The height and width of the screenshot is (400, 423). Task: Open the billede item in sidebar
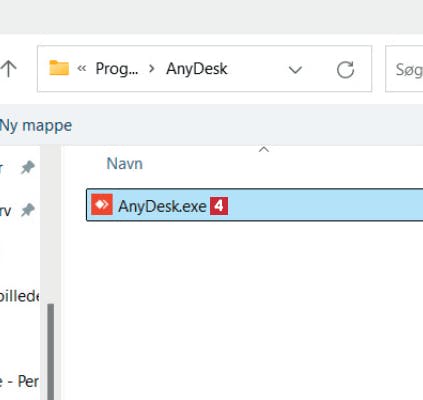[x=19, y=296]
